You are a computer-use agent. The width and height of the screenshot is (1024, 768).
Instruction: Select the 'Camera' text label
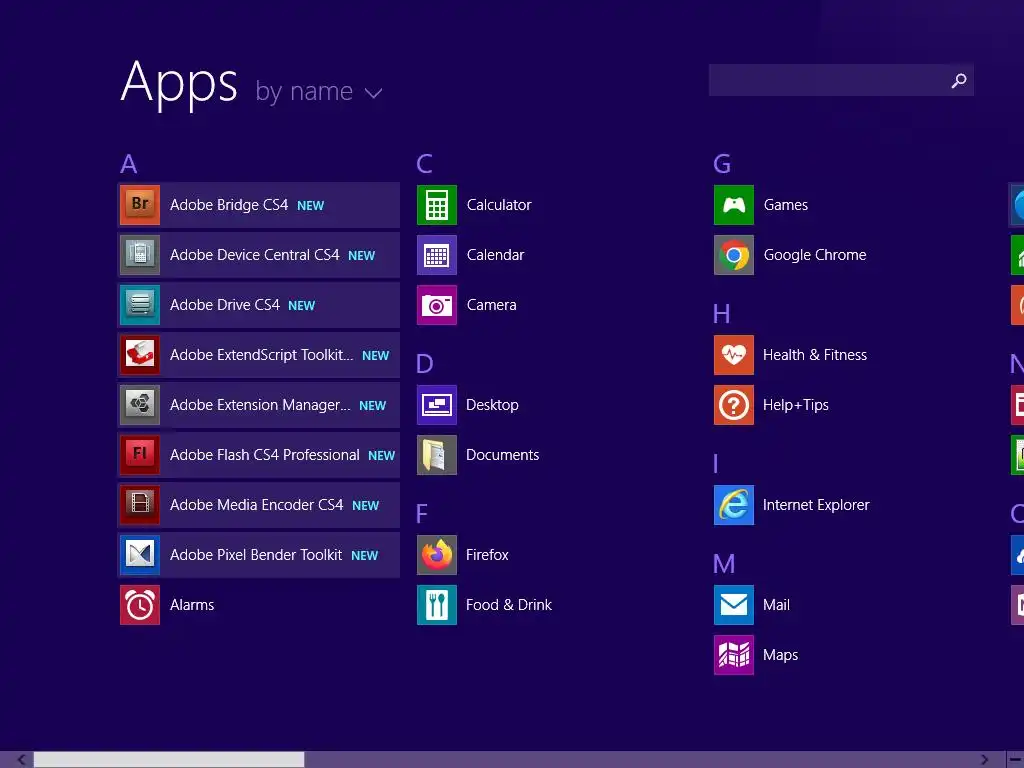pyautogui.click(x=491, y=305)
